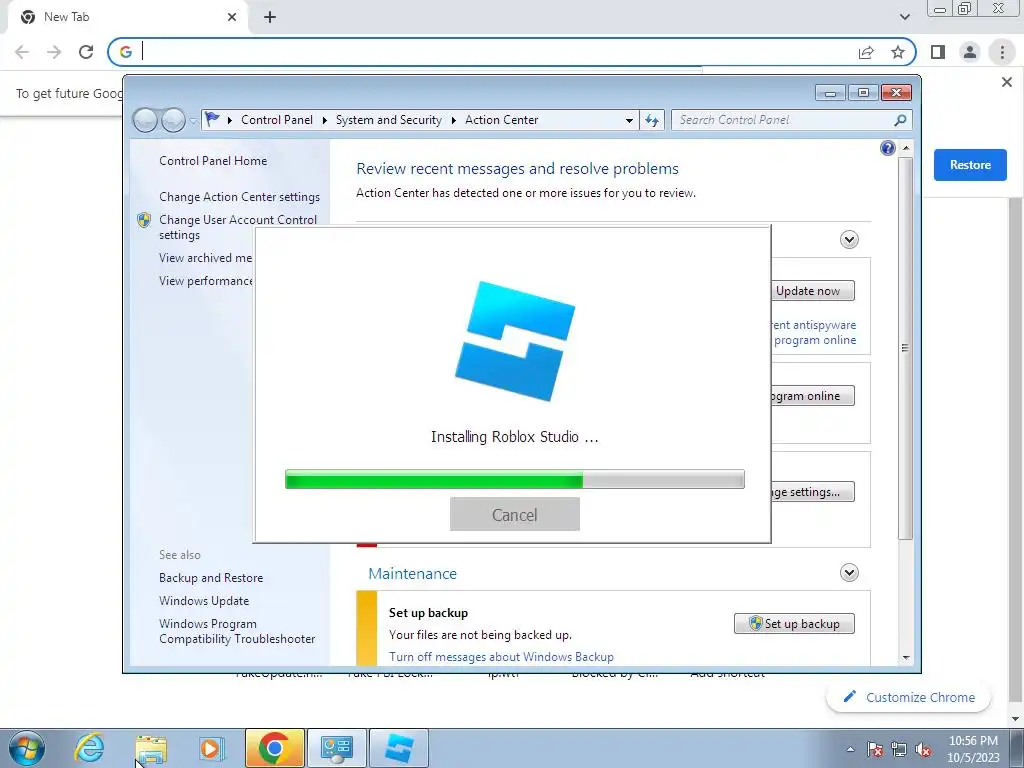Click the network tray icon
This screenshot has height=768, width=1024.
[899, 749]
